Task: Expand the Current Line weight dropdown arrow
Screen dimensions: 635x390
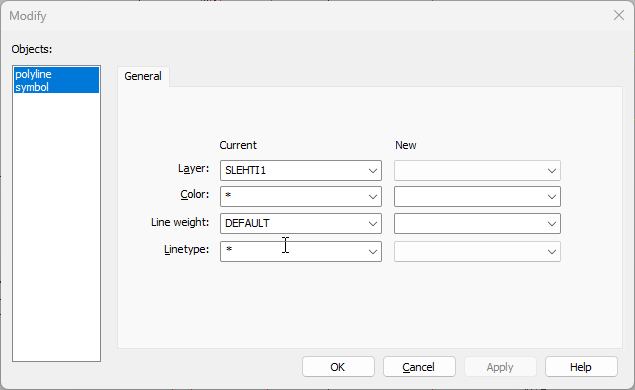Action: (x=373, y=224)
